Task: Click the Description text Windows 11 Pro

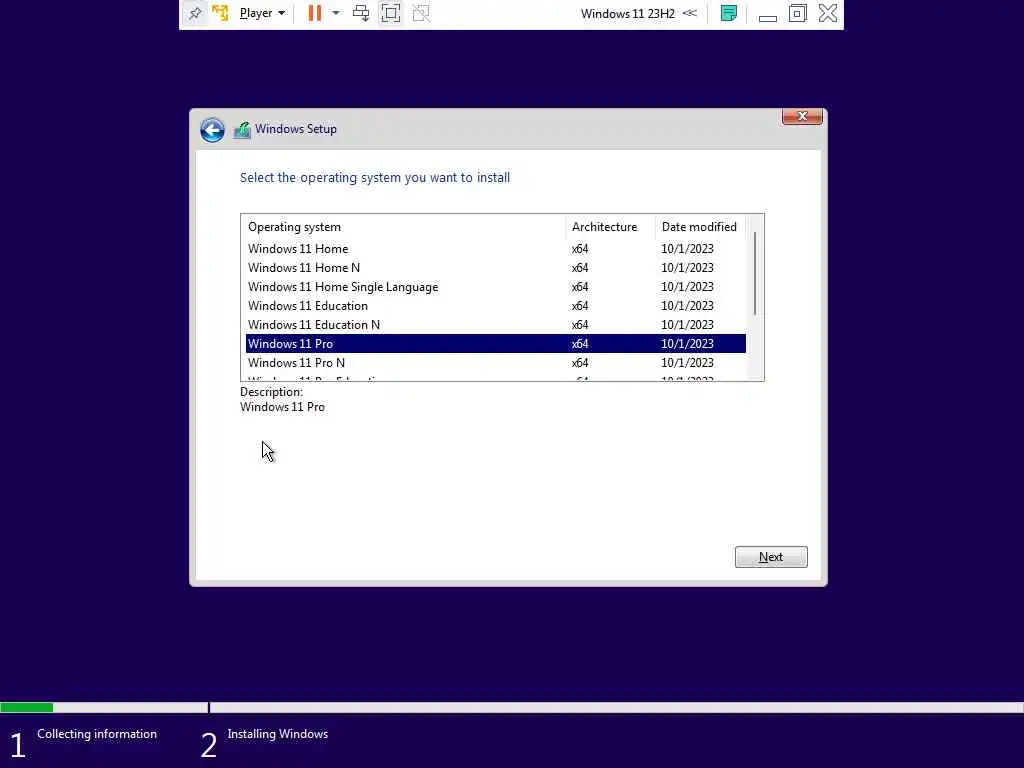Action: tap(282, 407)
